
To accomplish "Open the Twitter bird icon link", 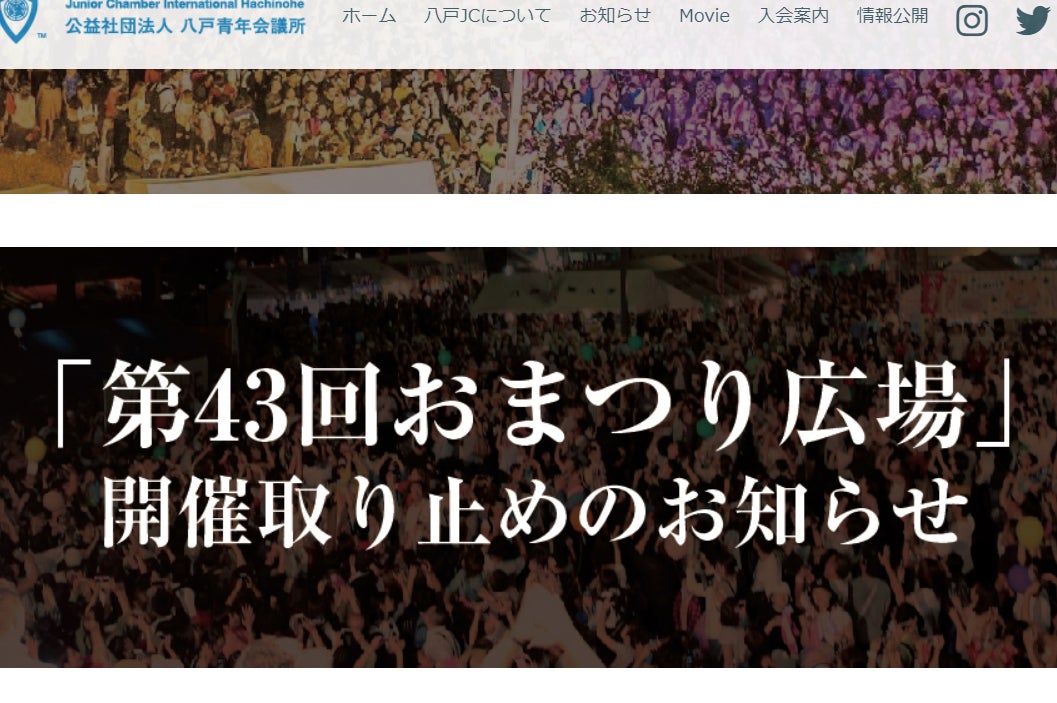I will pos(1033,20).
